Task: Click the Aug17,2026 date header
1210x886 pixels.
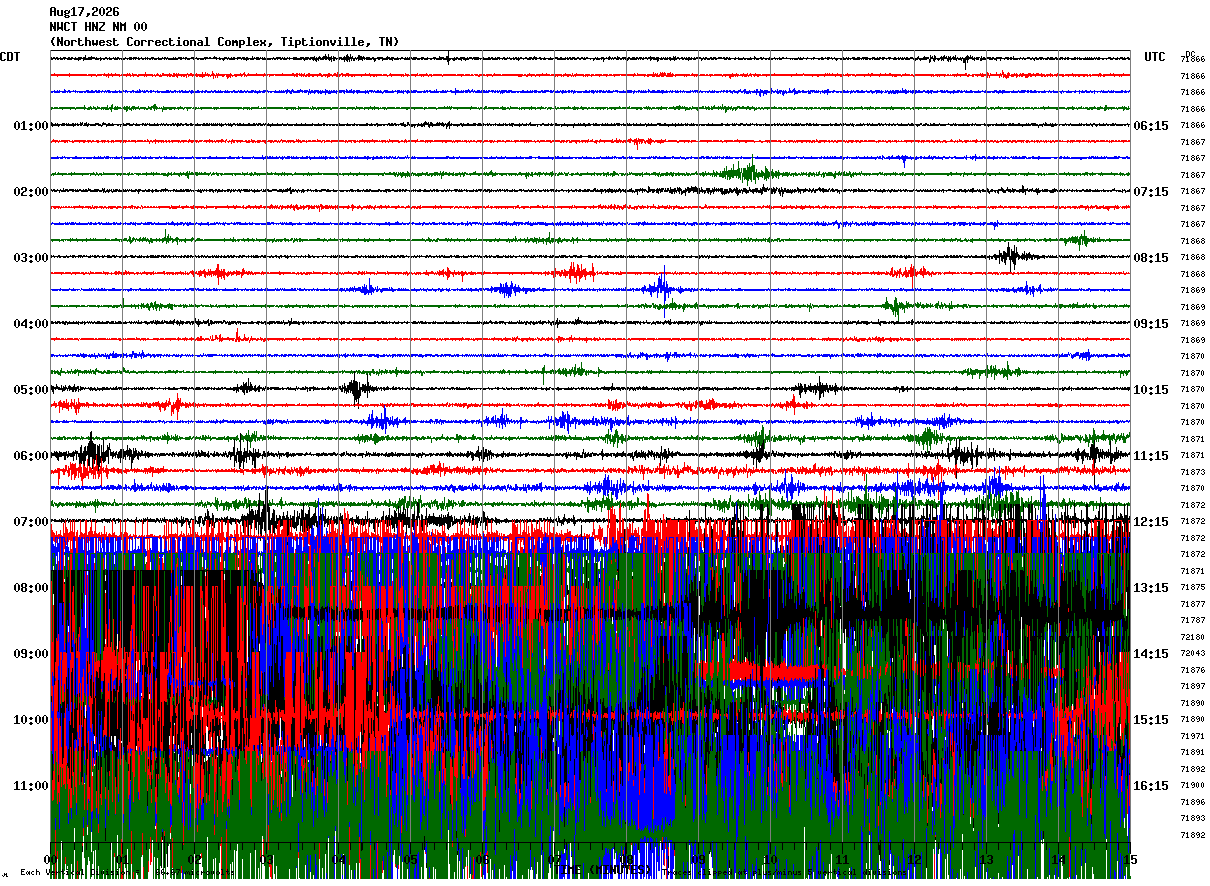Action: pyautogui.click(x=84, y=12)
